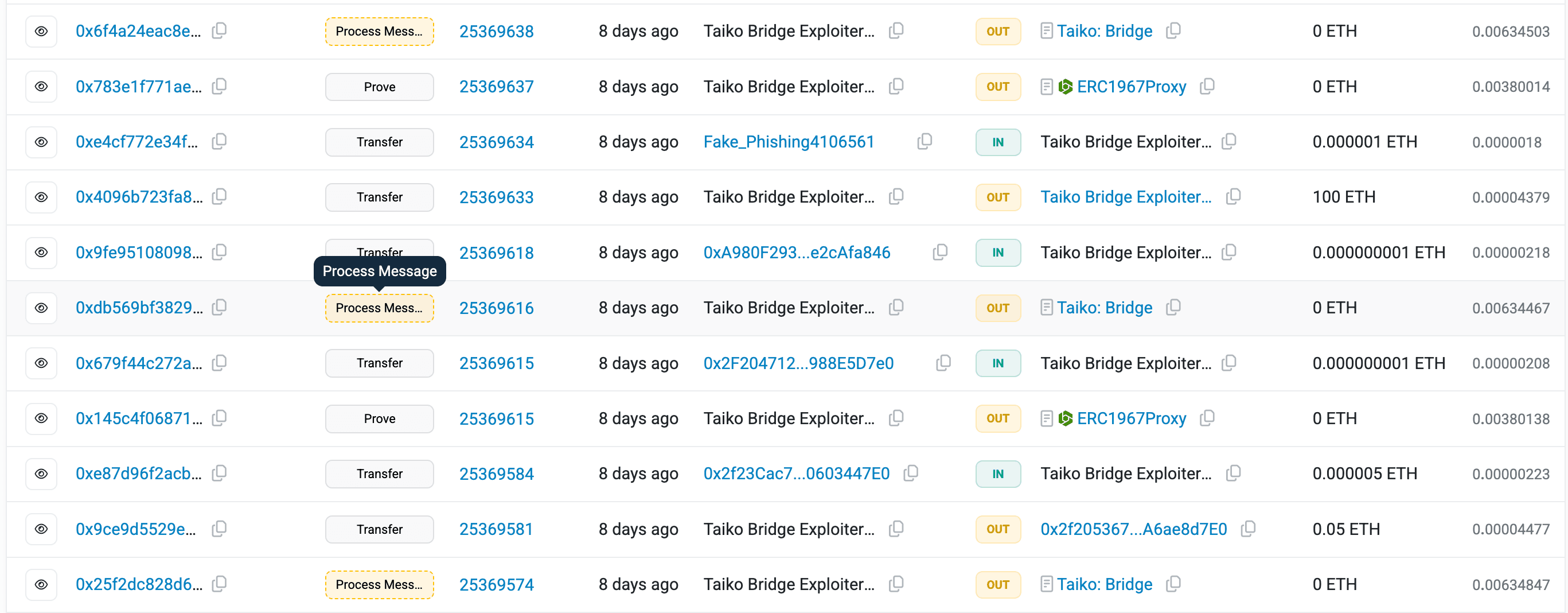1568x613 pixels.
Task: Copy transaction hash 0x25f2dc828d6
Action: point(219,584)
